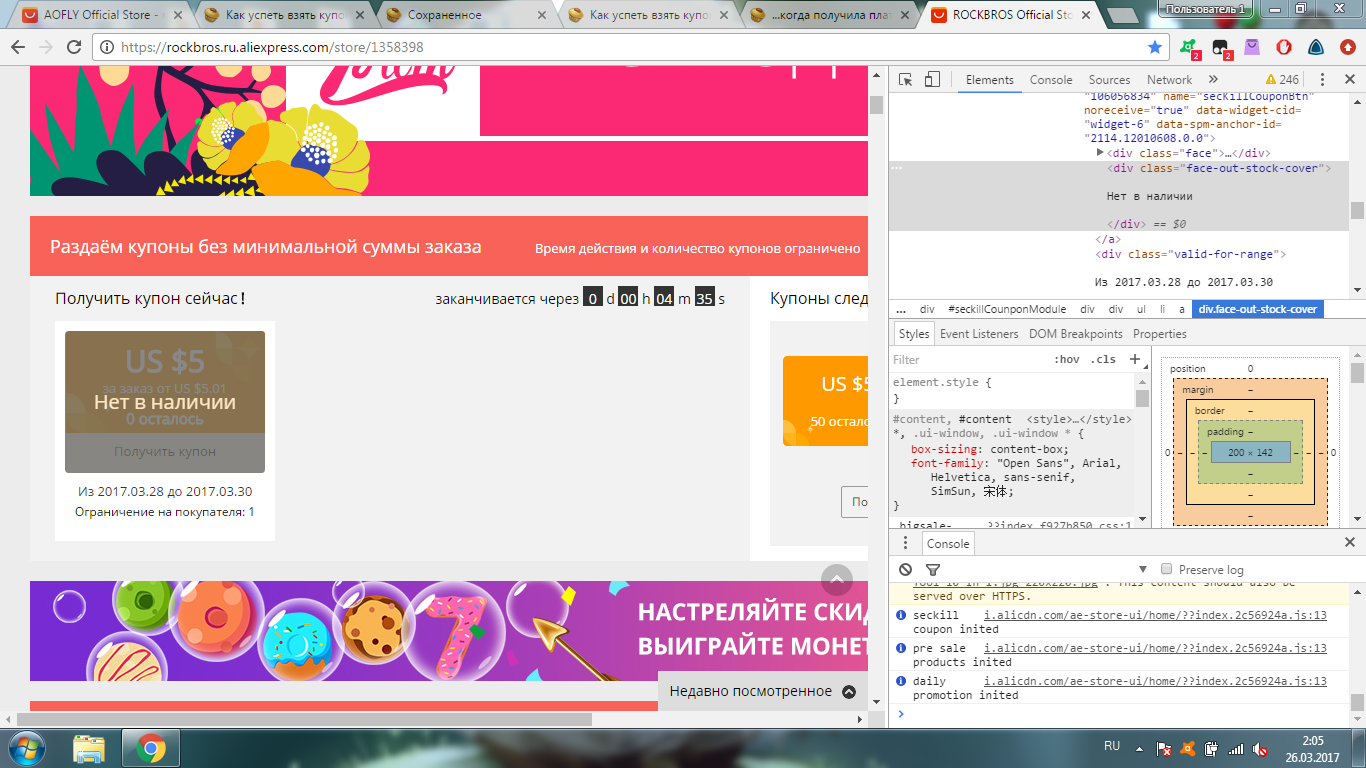Image resolution: width=1366 pixels, height=768 pixels.
Task: Toggle the device toolbar icon in DevTools
Action: coord(932,80)
